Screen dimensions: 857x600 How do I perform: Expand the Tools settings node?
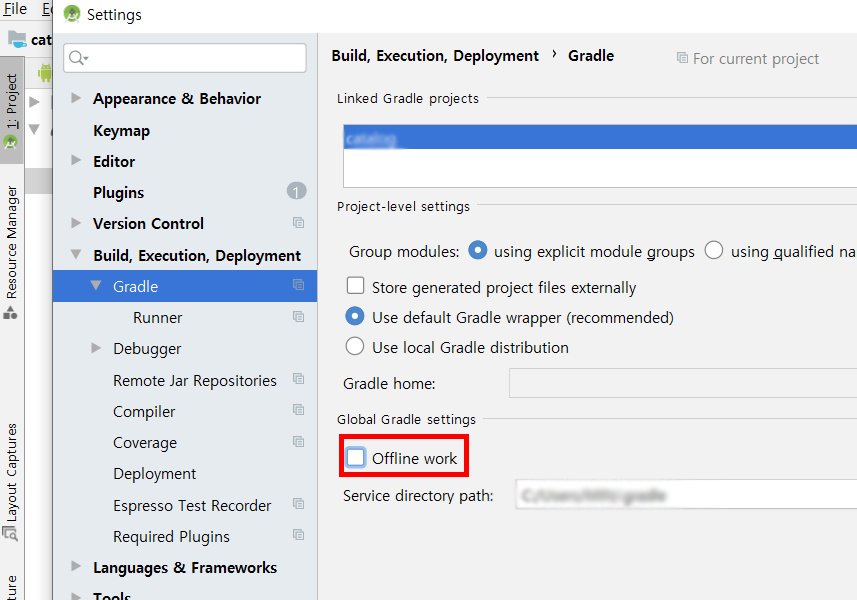click(76, 596)
